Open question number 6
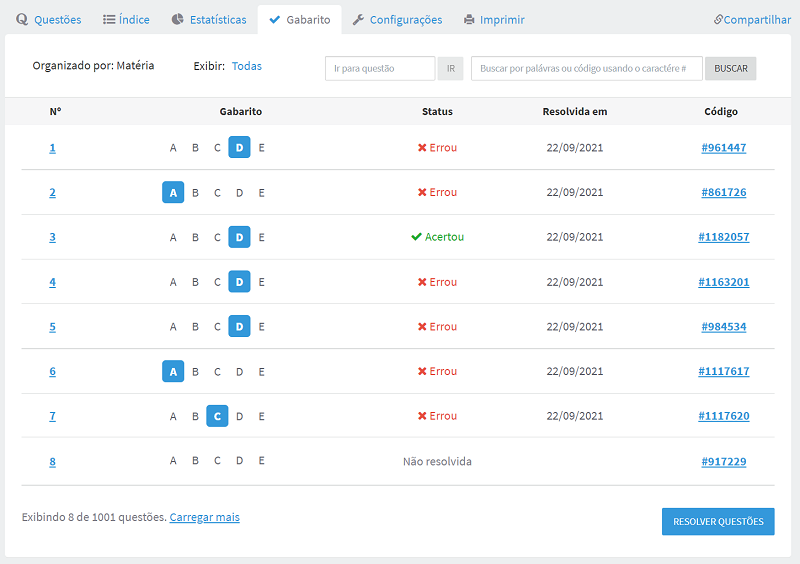Screen dimensions: 800x564 coord(53,372)
